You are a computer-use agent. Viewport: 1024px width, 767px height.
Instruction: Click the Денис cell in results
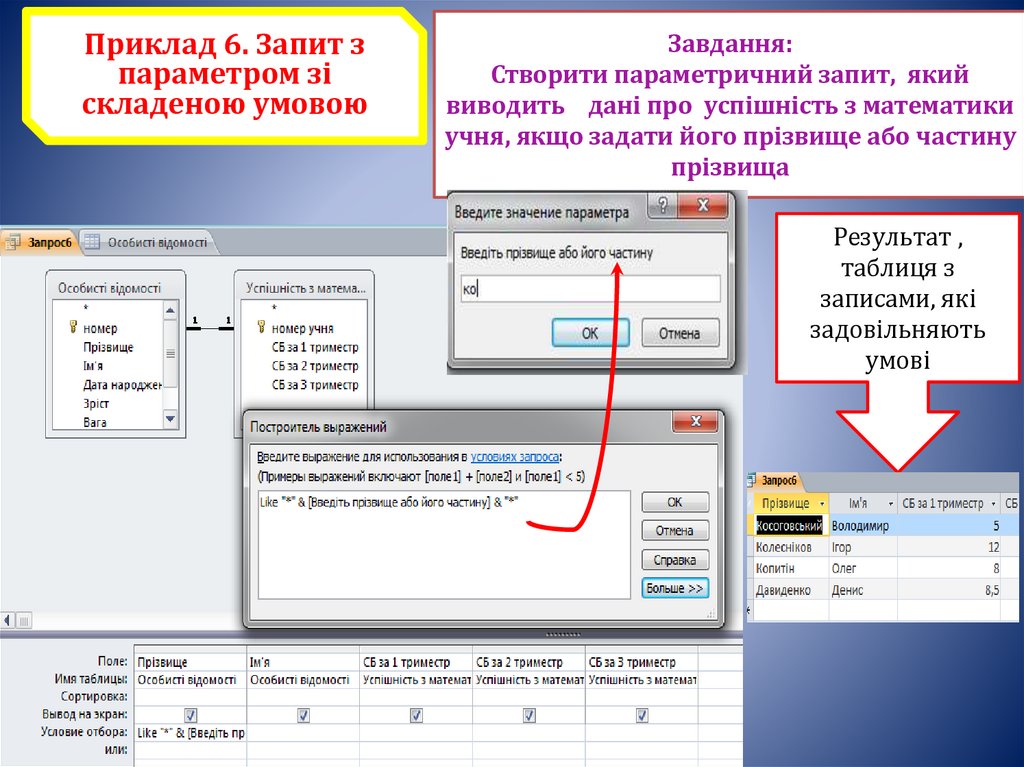863,590
